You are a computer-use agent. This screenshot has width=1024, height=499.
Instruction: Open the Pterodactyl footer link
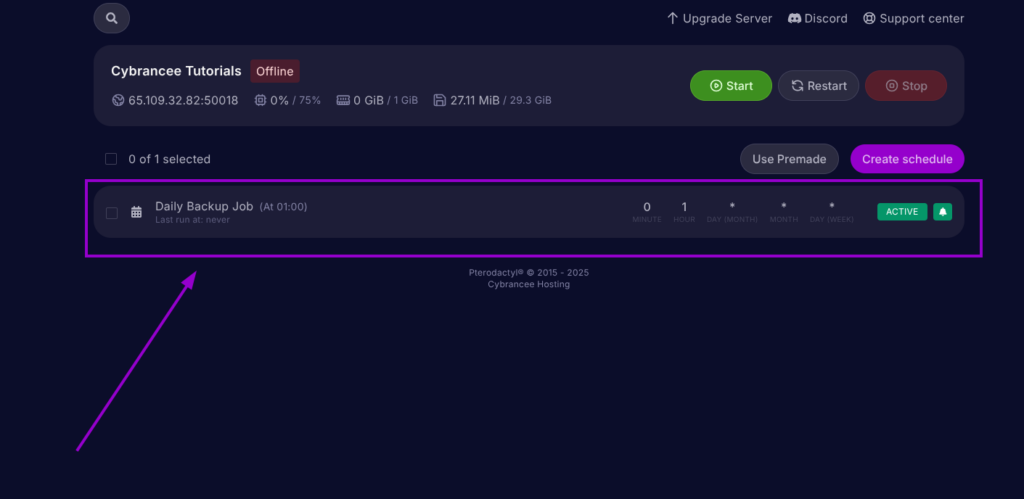[x=501, y=272]
